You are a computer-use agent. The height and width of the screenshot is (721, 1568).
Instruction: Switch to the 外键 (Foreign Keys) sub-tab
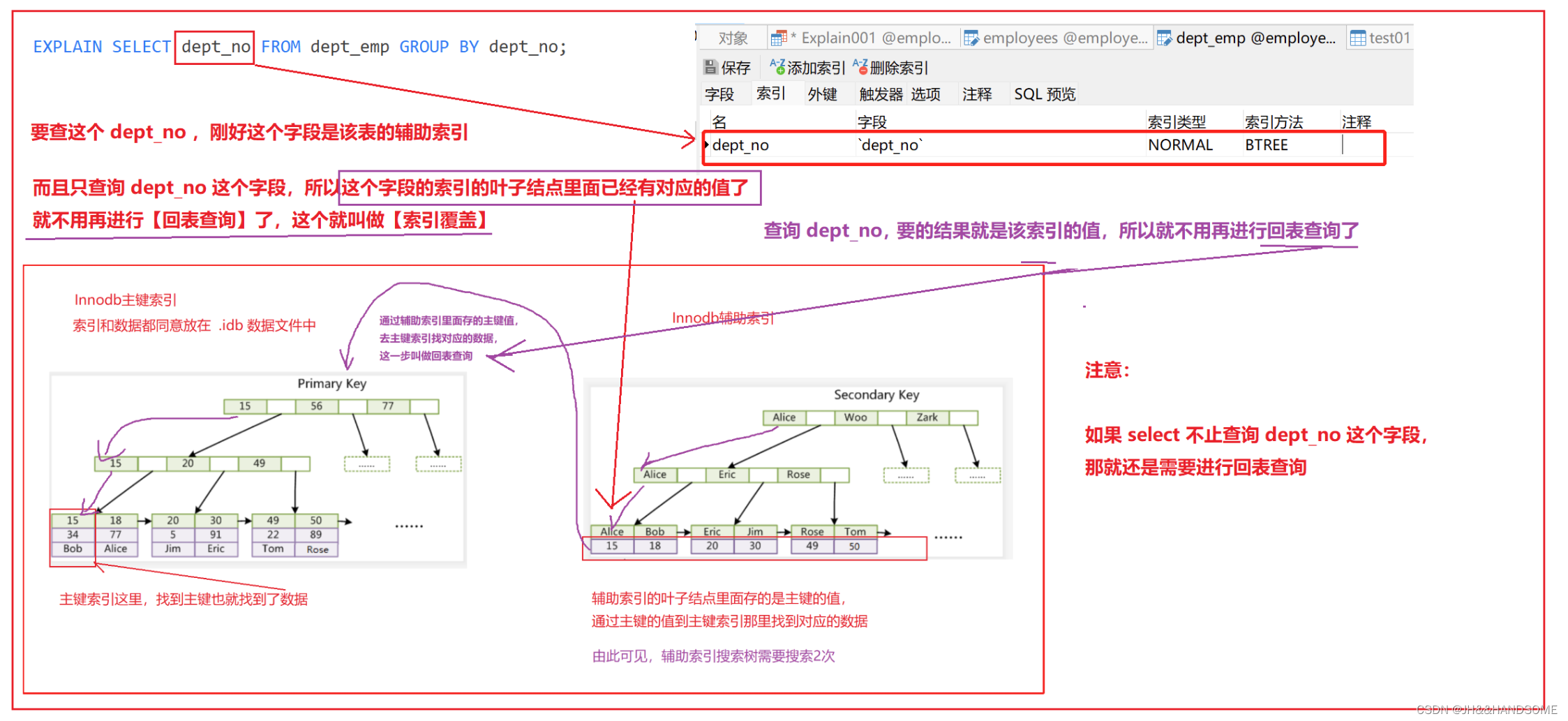coord(822,94)
